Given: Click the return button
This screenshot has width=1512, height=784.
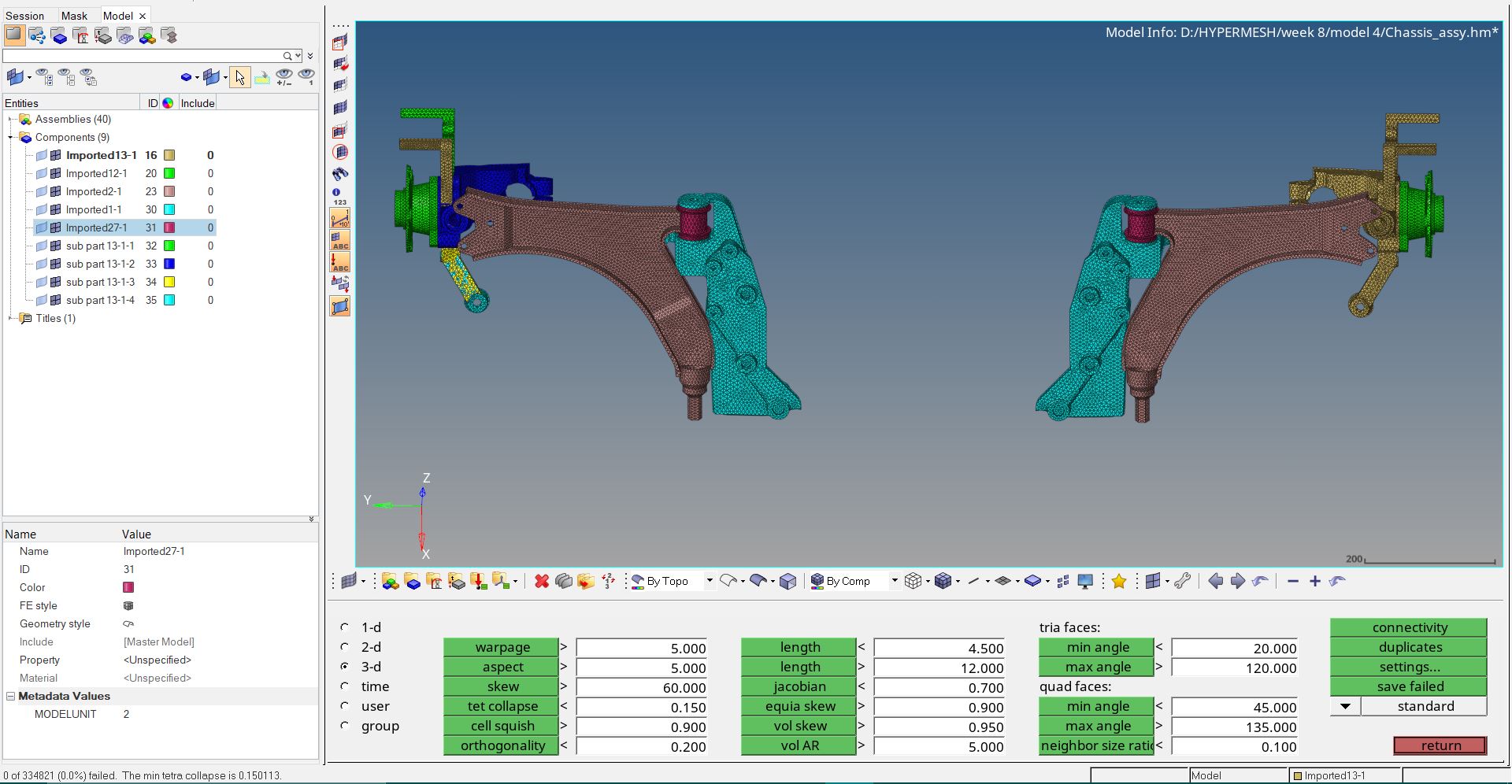Looking at the screenshot, I should click(x=1440, y=745).
